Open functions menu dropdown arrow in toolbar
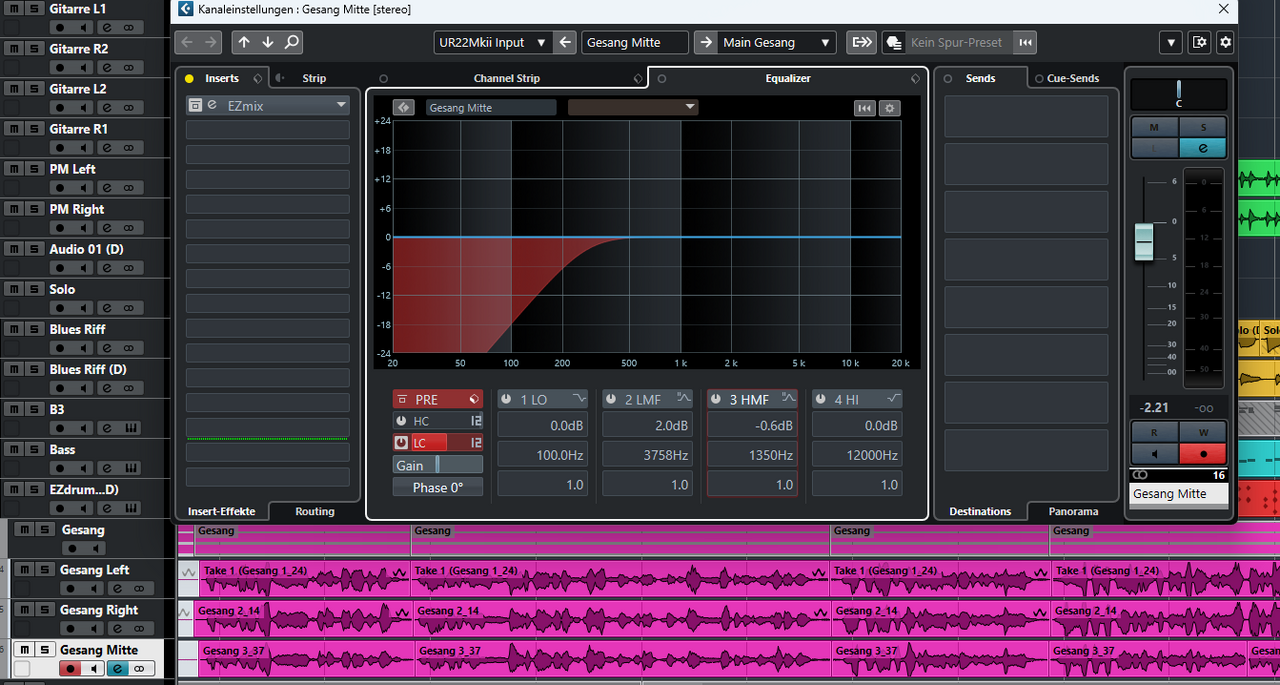 [1171, 42]
